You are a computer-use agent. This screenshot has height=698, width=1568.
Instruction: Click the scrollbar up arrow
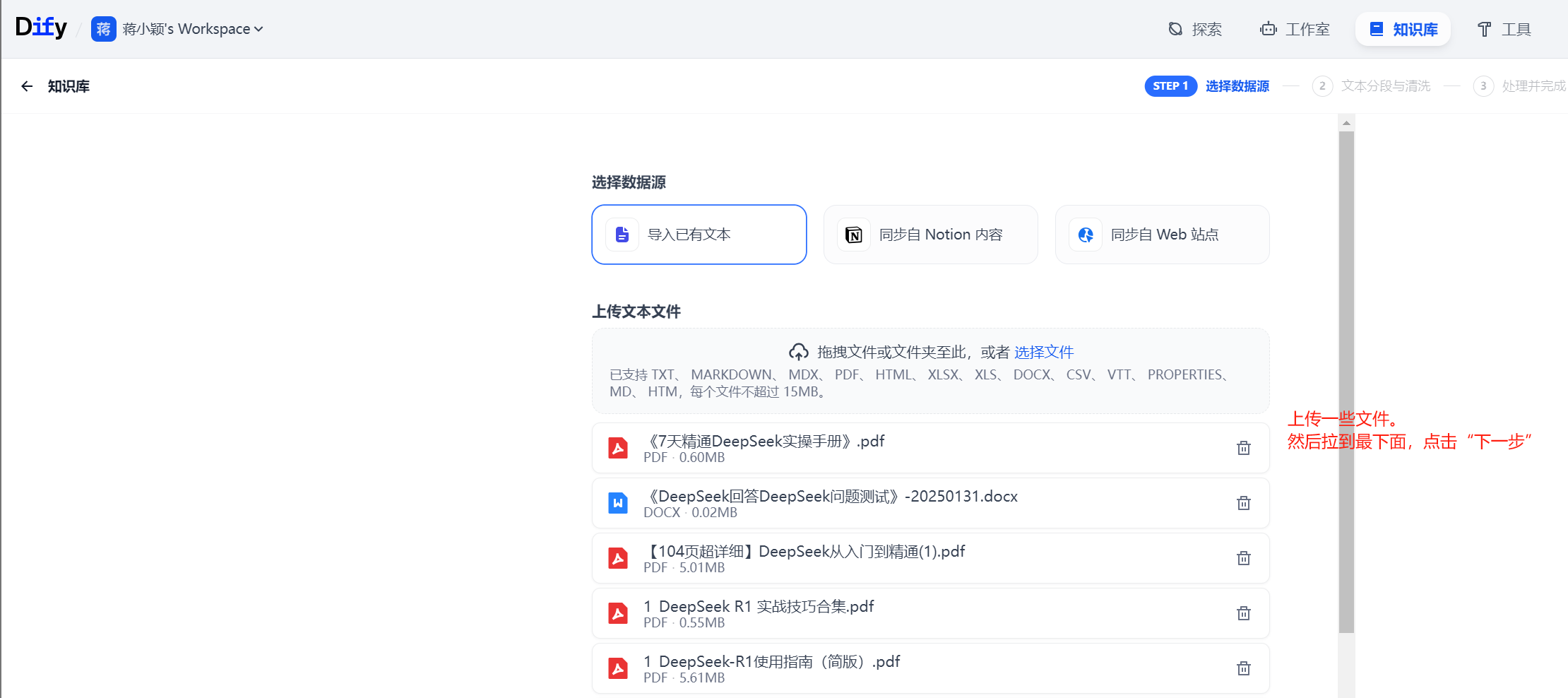pos(1346,123)
